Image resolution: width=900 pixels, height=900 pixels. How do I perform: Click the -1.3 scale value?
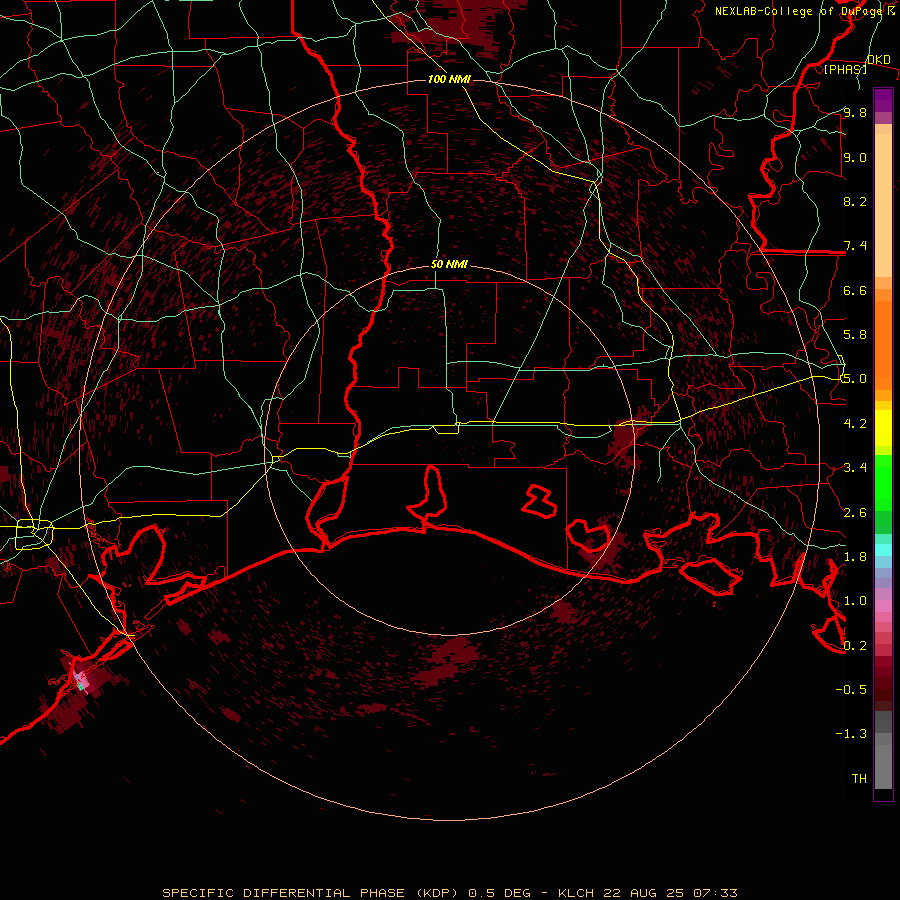[851, 734]
